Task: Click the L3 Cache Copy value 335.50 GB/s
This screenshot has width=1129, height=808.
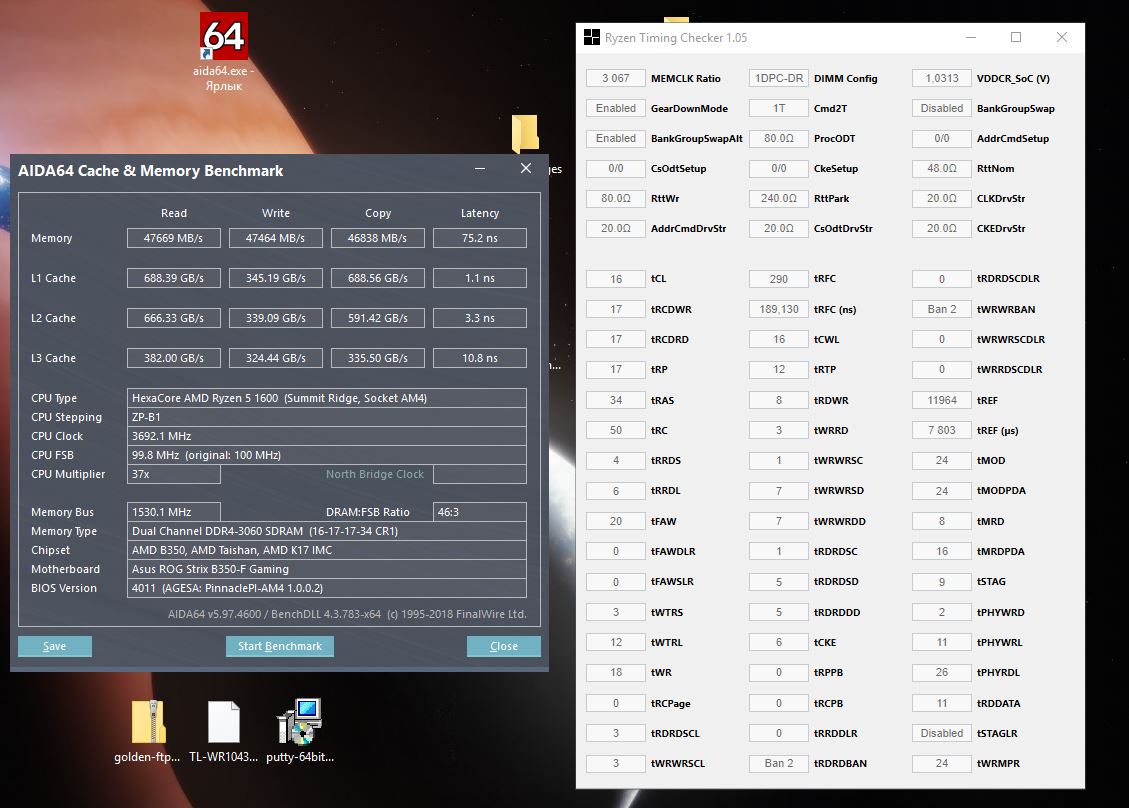Action: coord(377,358)
